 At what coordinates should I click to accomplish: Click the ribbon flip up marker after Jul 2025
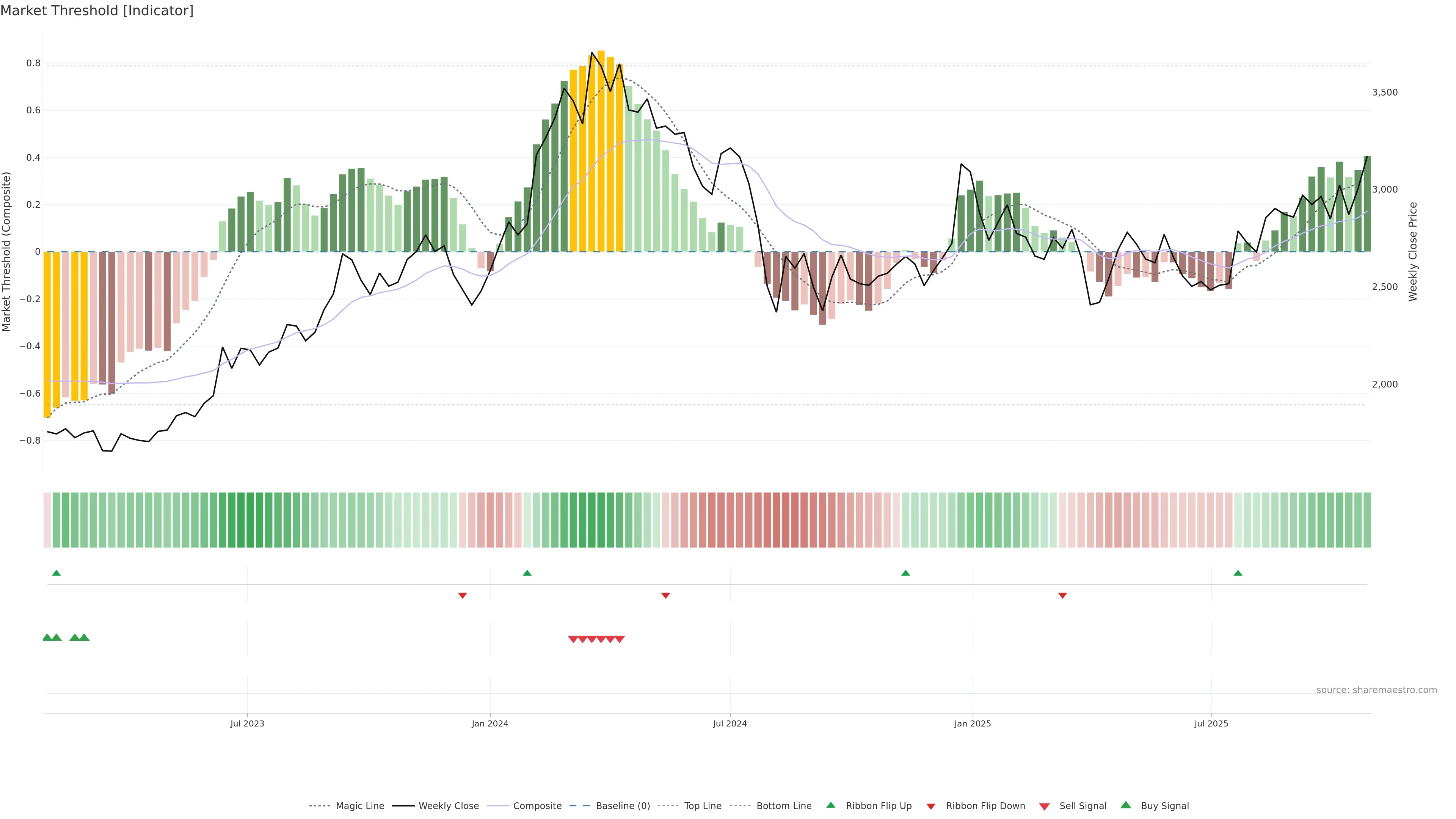click(x=1238, y=573)
